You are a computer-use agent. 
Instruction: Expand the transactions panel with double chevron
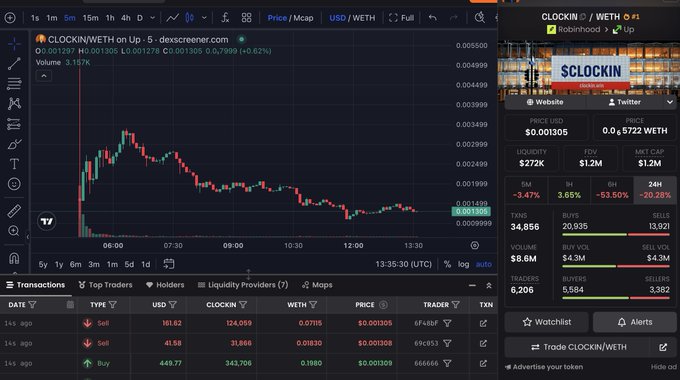[x=489, y=285]
